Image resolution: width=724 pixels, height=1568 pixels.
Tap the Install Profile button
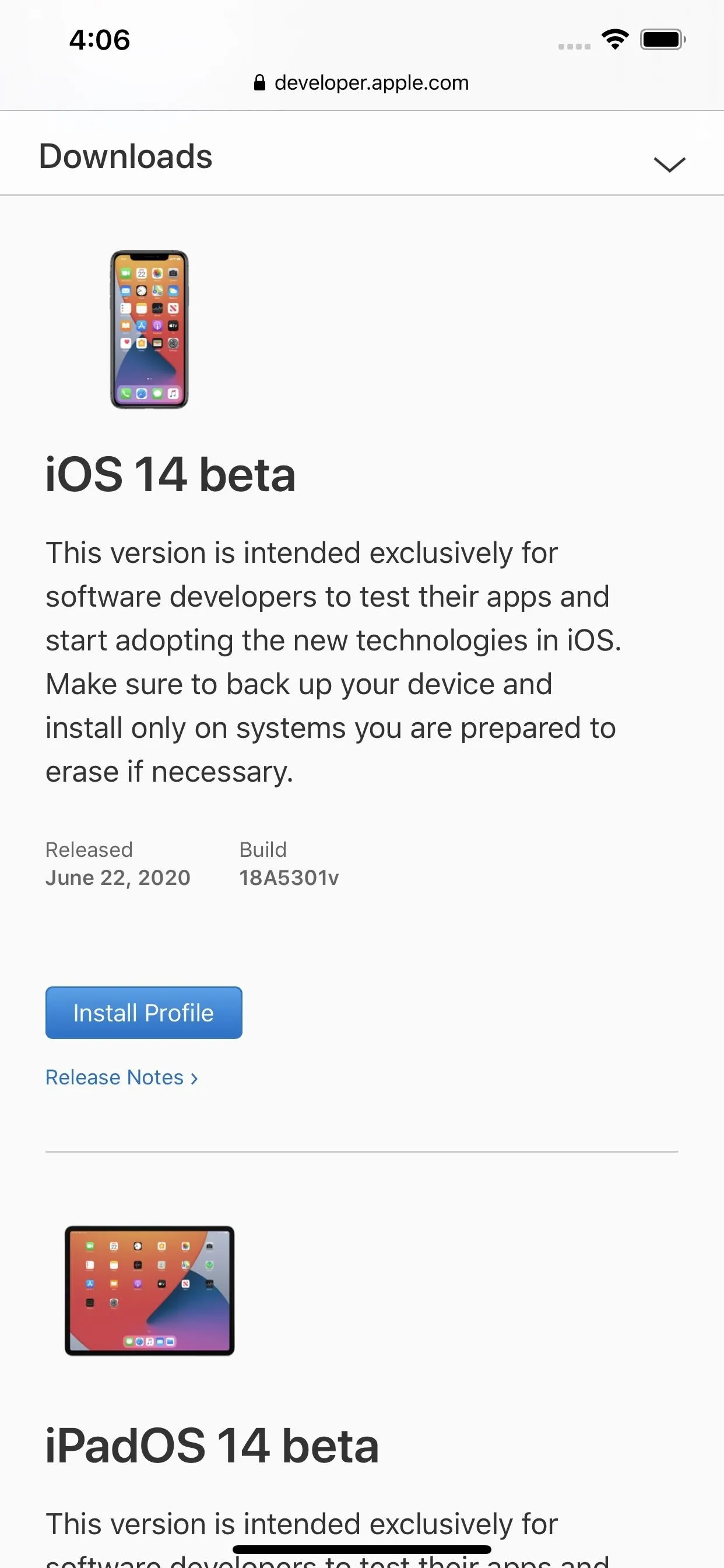[x=143, y=1012]
